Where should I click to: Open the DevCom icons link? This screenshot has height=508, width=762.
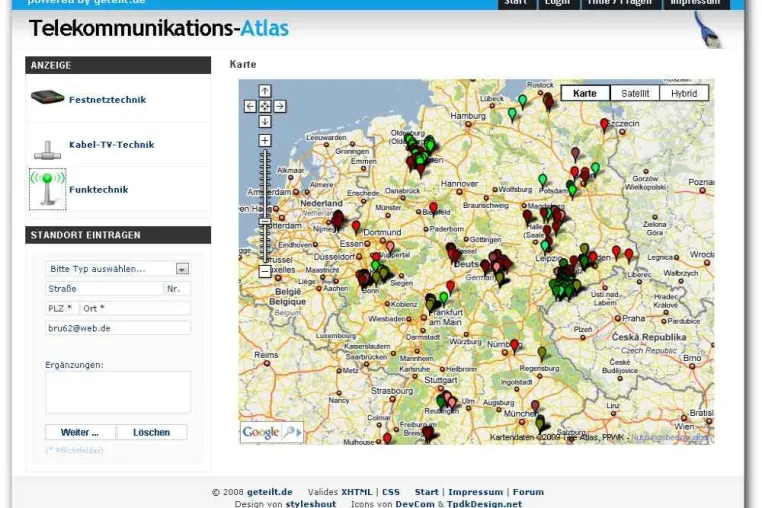(x=415, y=504)
